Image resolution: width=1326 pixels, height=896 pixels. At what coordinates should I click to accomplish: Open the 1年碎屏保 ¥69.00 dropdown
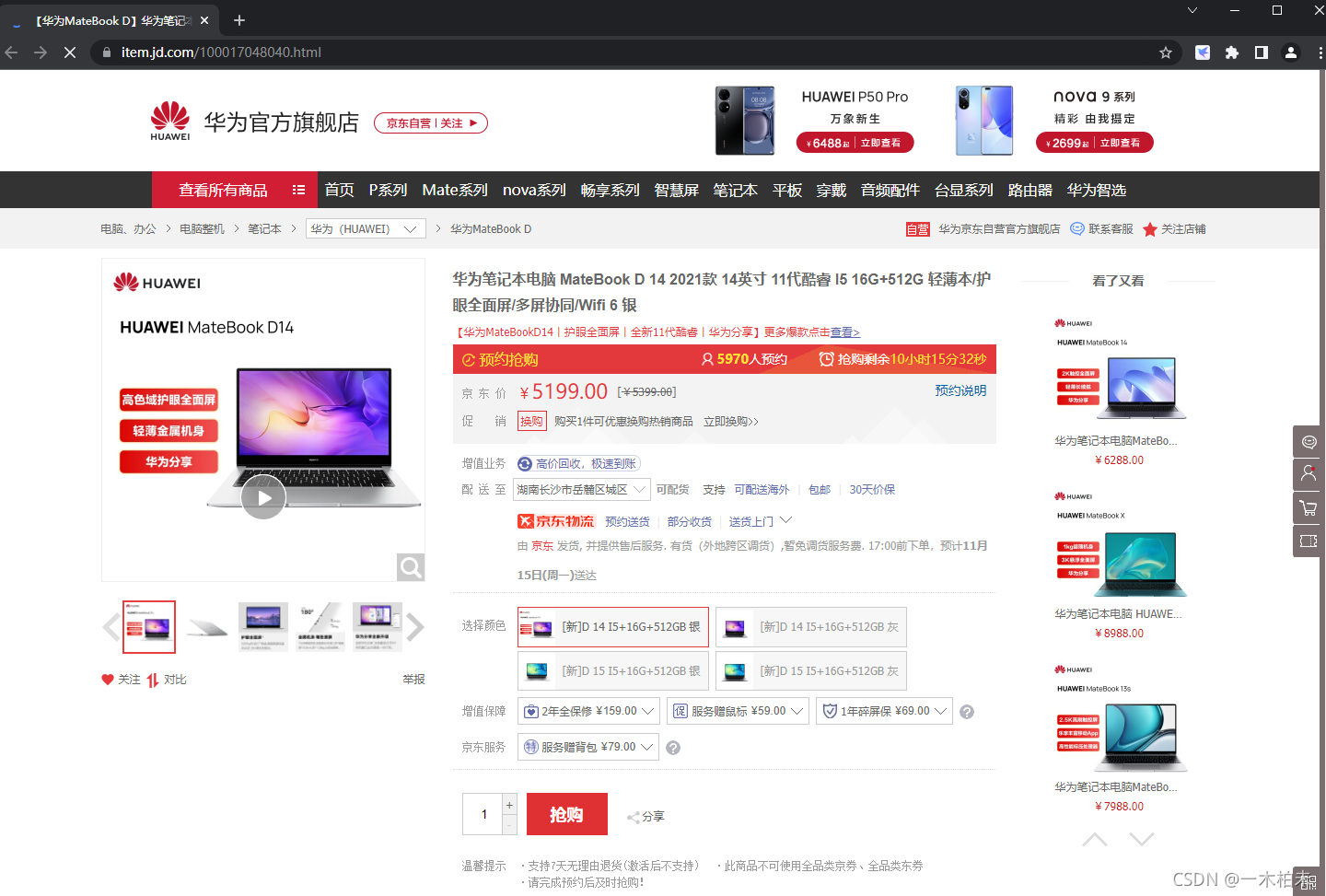point(885,711)
